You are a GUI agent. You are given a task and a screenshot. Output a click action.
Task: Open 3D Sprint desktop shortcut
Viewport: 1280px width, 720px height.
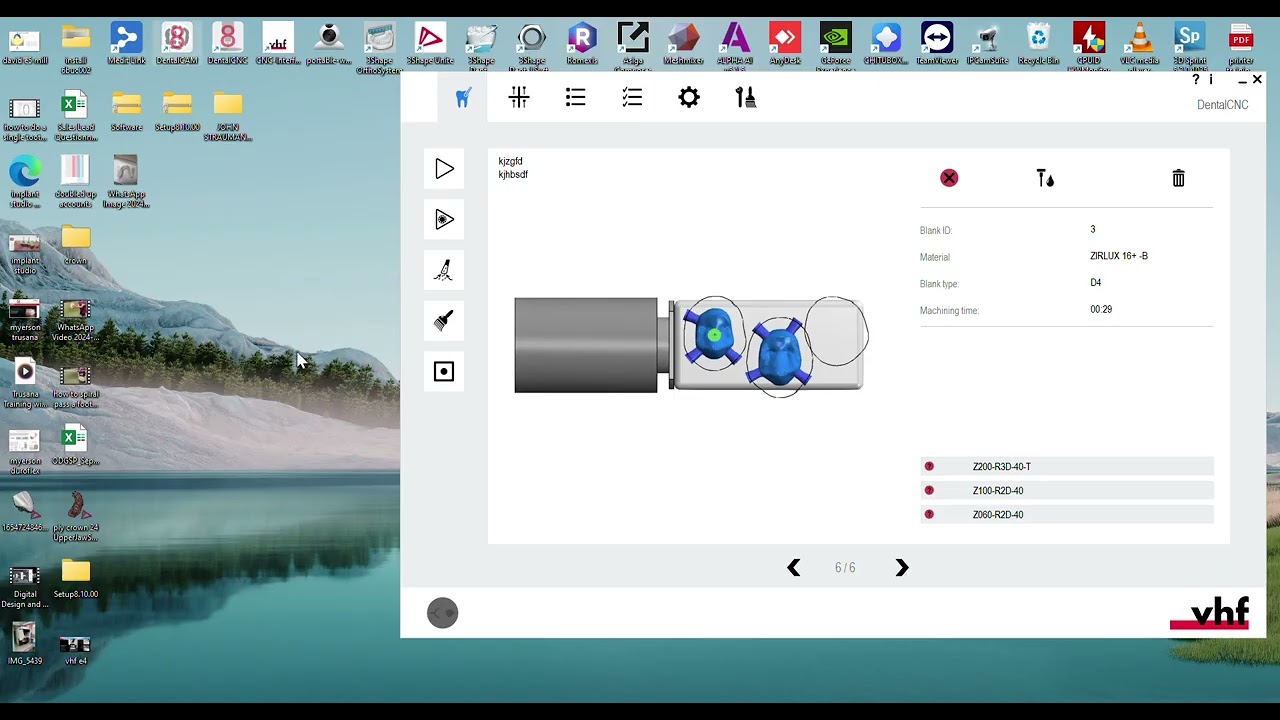(x=1189, y=45)
